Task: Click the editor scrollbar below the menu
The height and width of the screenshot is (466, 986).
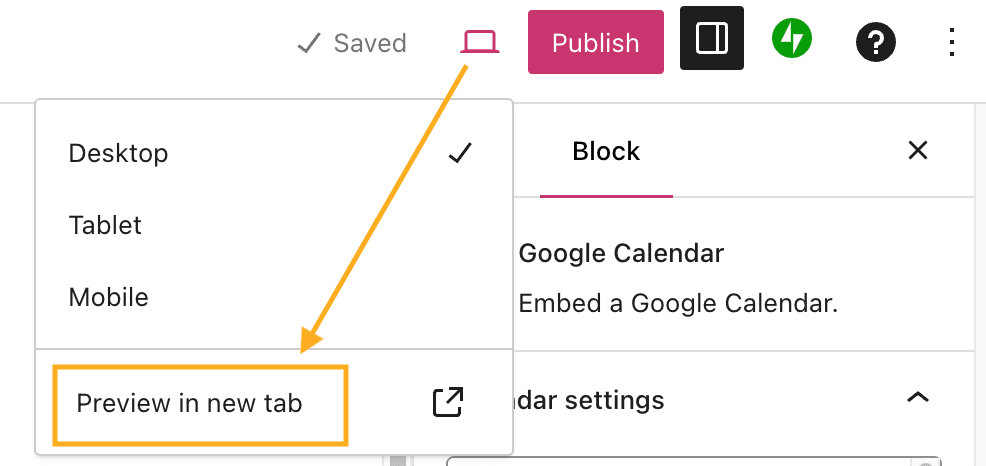Action: click(x=397, y=460)
